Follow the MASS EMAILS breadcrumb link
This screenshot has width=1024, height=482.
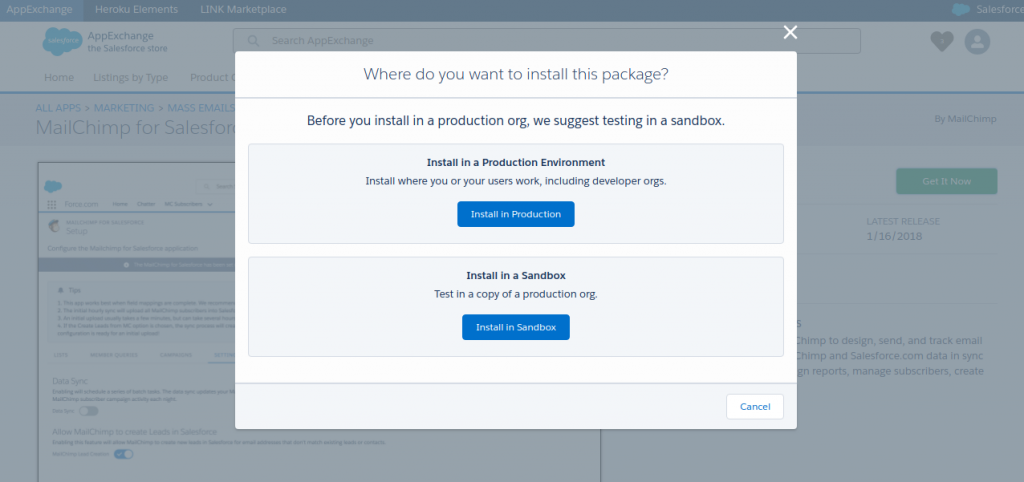[201, 108]
